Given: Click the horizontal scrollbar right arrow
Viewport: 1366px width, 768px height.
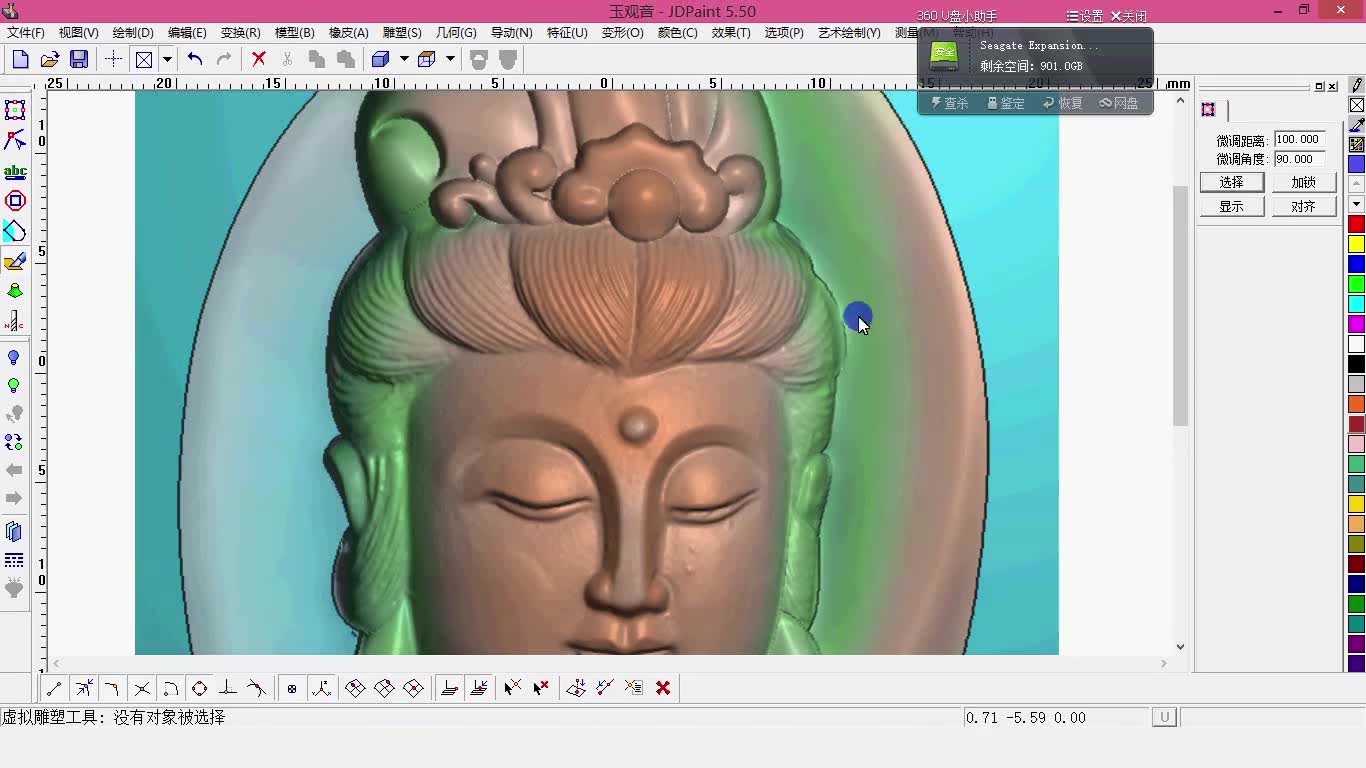Looking at the screenshot, I should pyautogui.click(x=1163, y=663).
